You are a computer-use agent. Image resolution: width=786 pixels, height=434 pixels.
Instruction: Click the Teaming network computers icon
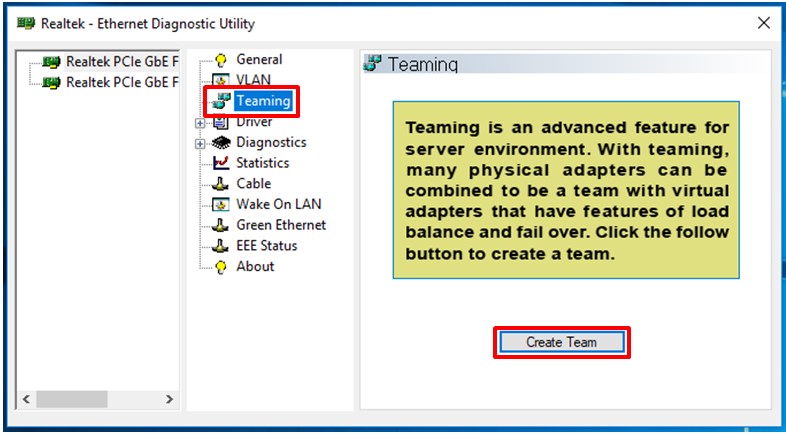pyautogui.click(x=221, y=101)
